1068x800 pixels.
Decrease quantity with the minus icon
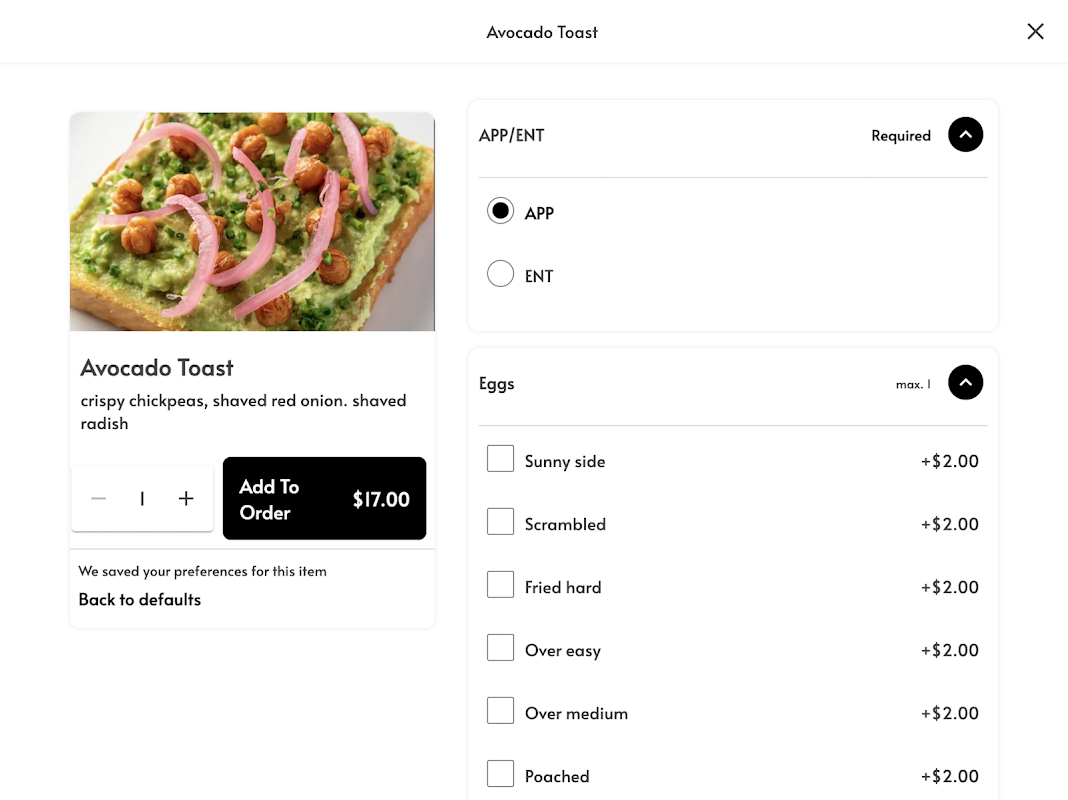click(x=98, y=498)
